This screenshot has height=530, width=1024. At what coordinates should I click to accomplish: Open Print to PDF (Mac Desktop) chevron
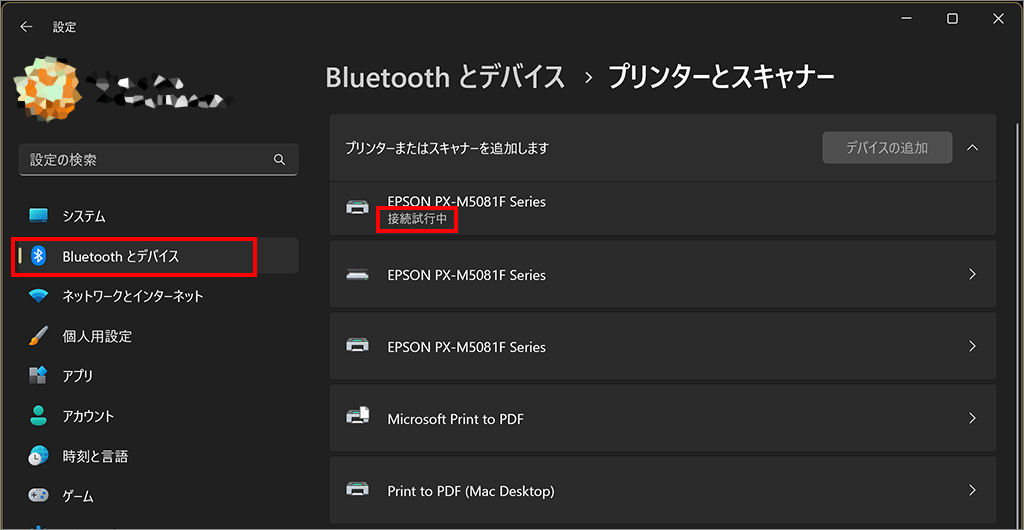tap(972, 490)
